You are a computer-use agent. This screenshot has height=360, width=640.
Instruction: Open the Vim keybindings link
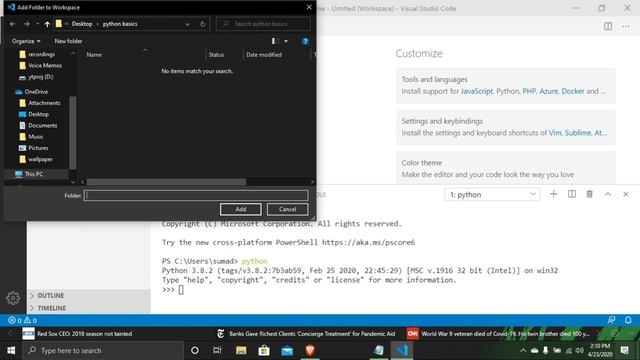pos(555,133)
